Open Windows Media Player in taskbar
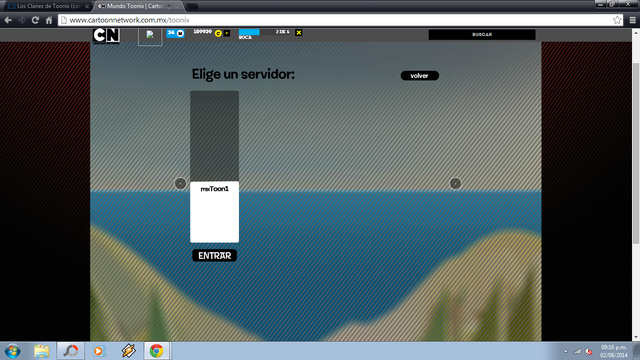Viewport: 640px width, 360px height. pos(99,351)
